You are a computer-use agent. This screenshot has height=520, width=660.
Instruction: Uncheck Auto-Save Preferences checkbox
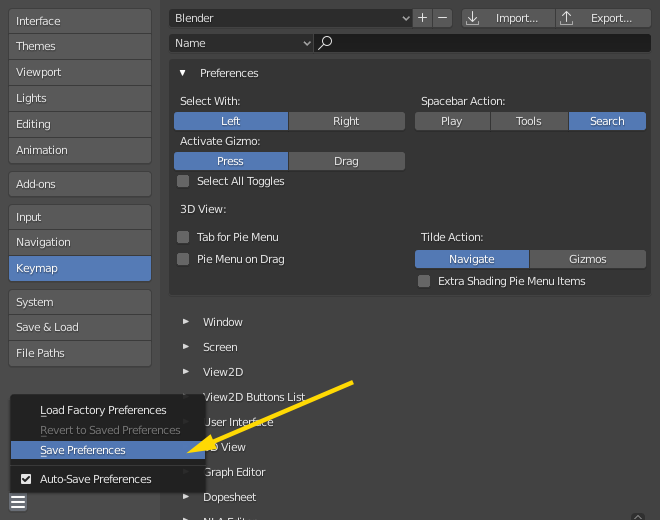(x=26, y=479)
